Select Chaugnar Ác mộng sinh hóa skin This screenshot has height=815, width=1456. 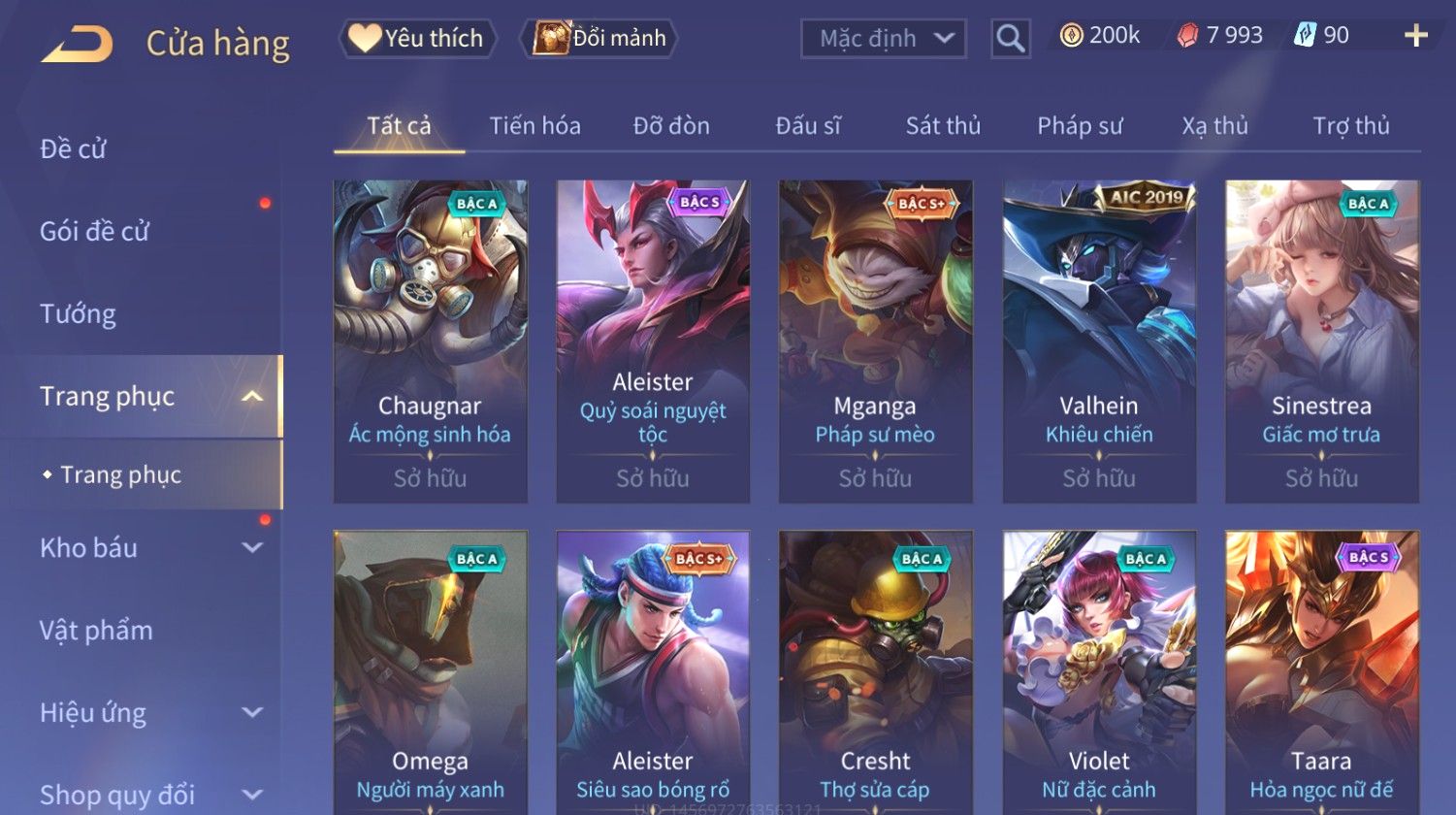pos(430,342)
